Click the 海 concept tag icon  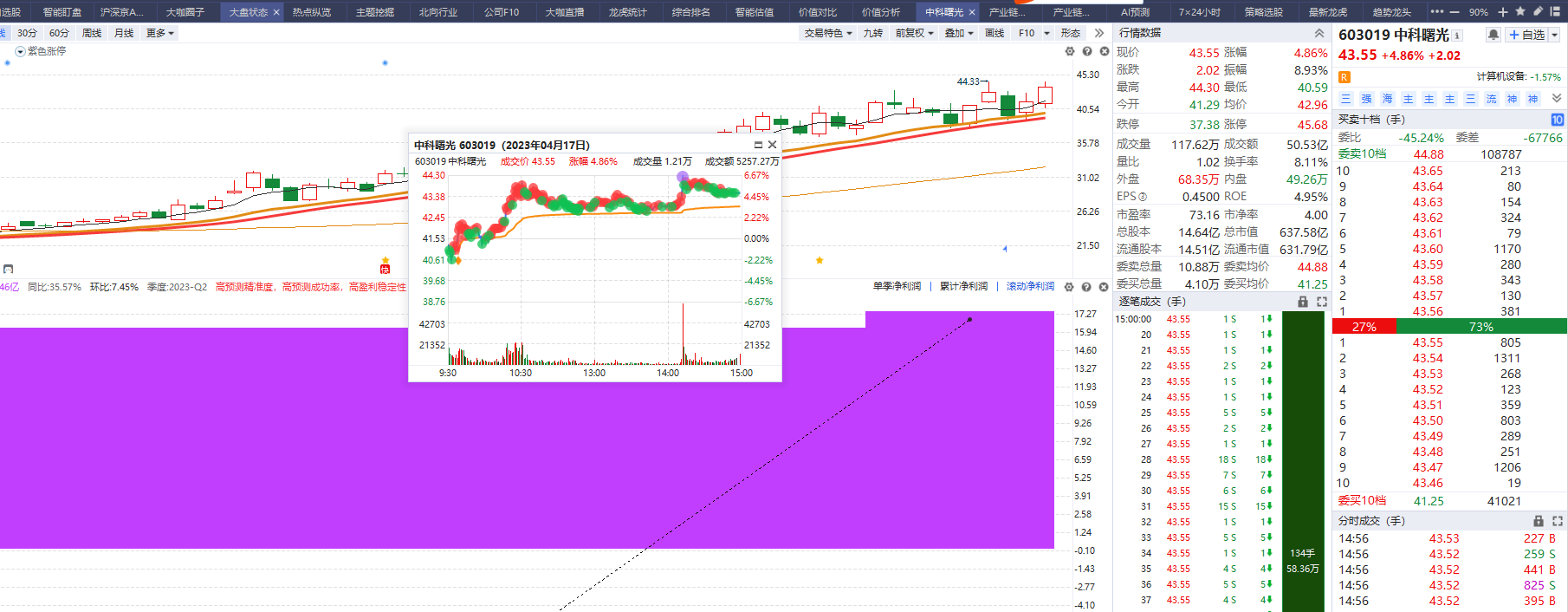(1387, 99)
